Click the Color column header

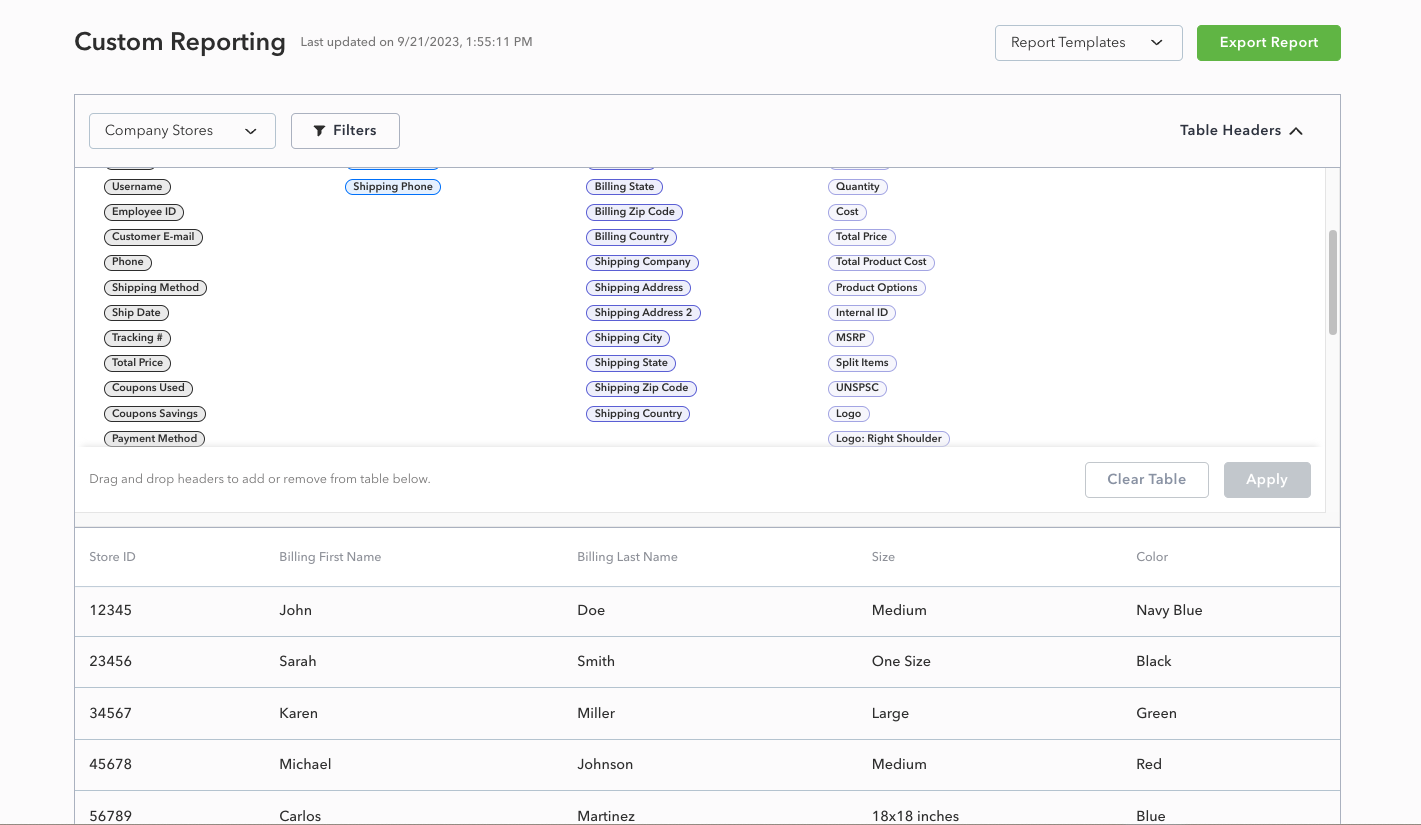click(1152, 557)
